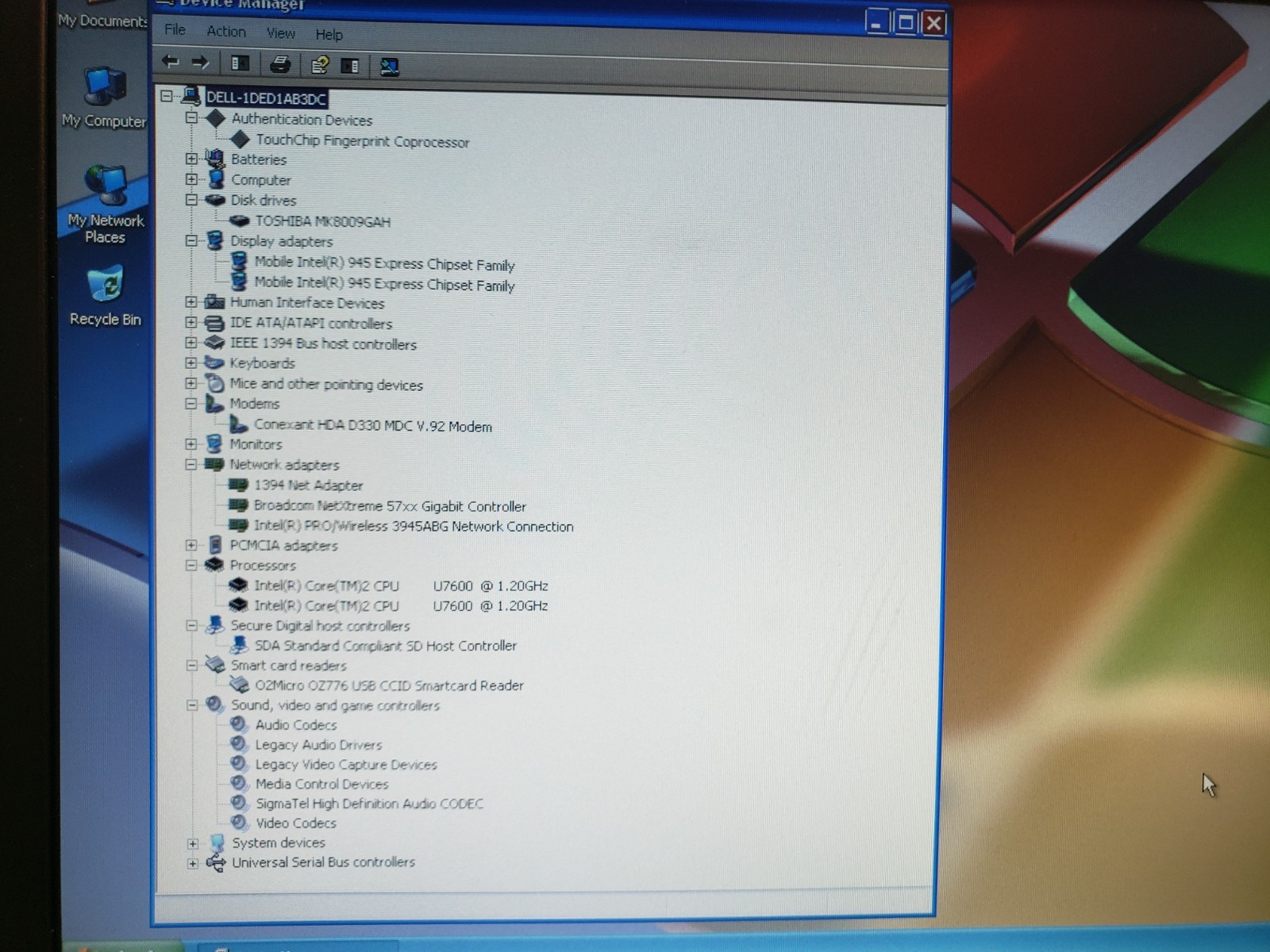The height and width of the screenshot is (952, 1270).
Task: Click the Monitors category icon
Action: tap(214, 444)
